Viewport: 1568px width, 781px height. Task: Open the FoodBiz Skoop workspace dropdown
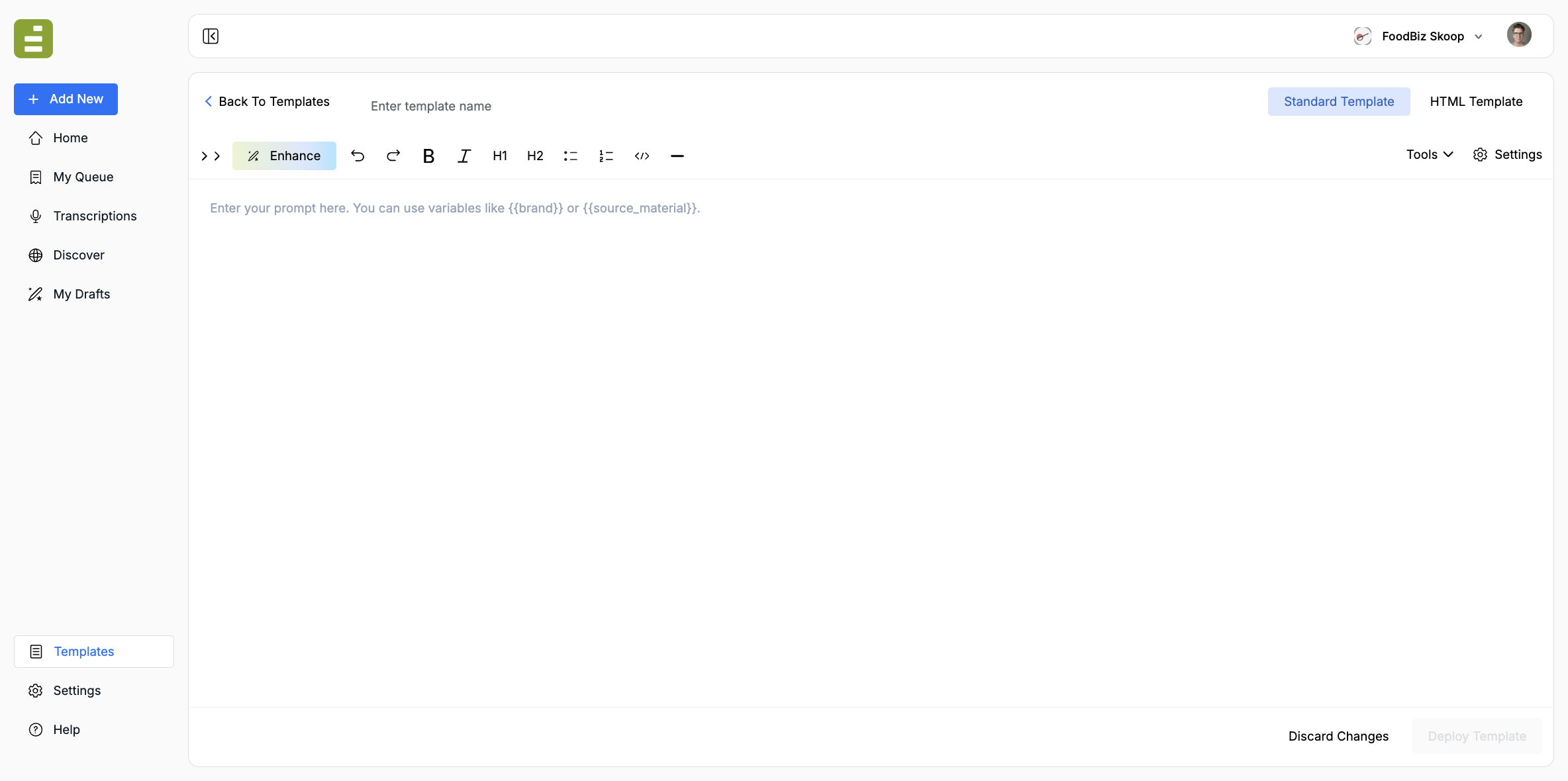click(1418, 36)
